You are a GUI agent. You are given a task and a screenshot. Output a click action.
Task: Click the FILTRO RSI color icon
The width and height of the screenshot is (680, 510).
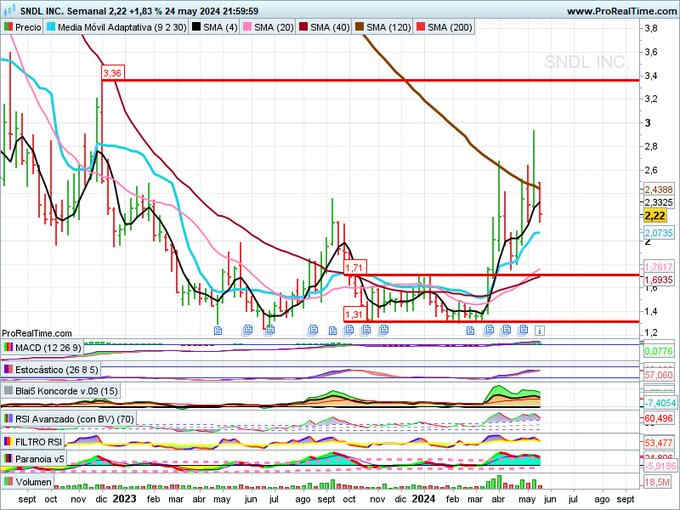[x=8, y=442]
